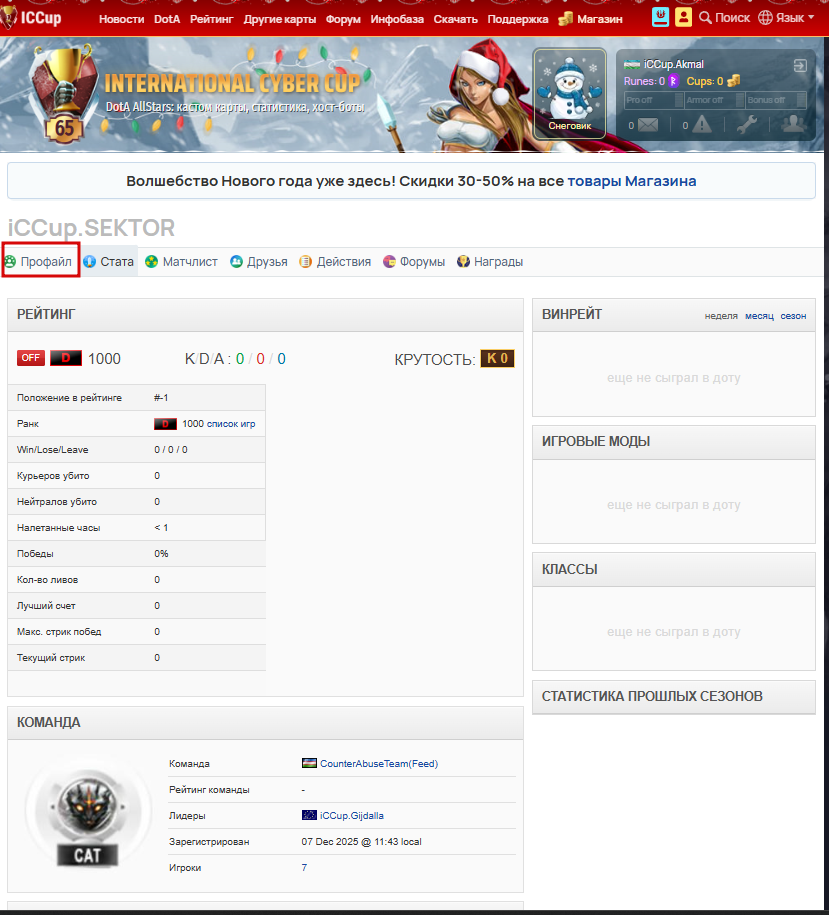Click the red OFF badge in rating panel
829x915 pixels.
pyautogui.click(x=31, y=358)
